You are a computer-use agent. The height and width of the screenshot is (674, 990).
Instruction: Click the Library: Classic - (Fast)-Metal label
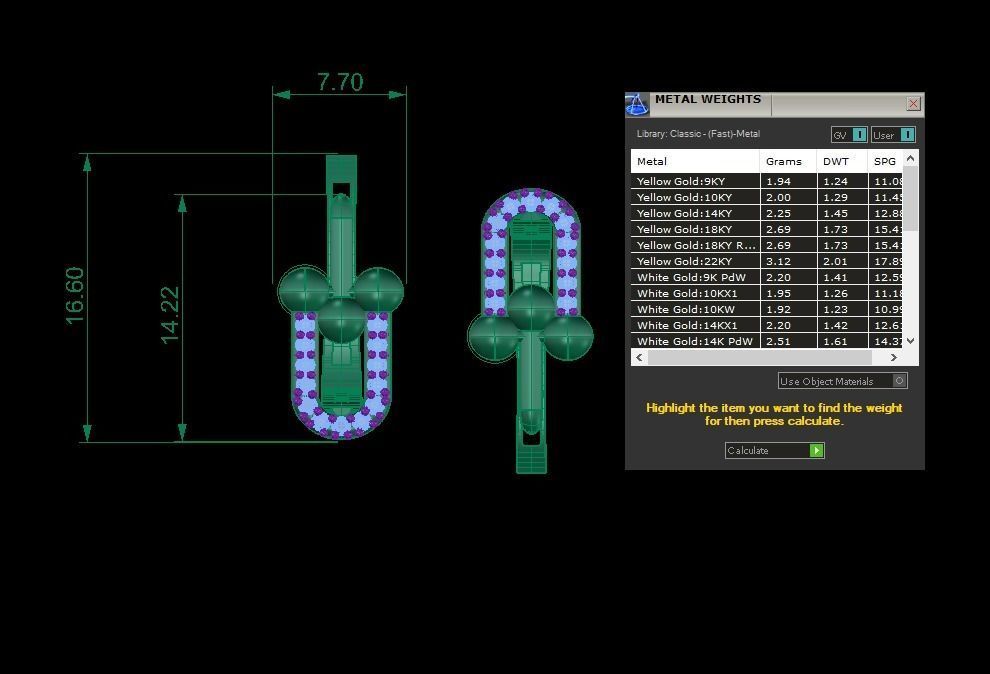(x=698, y=134)
